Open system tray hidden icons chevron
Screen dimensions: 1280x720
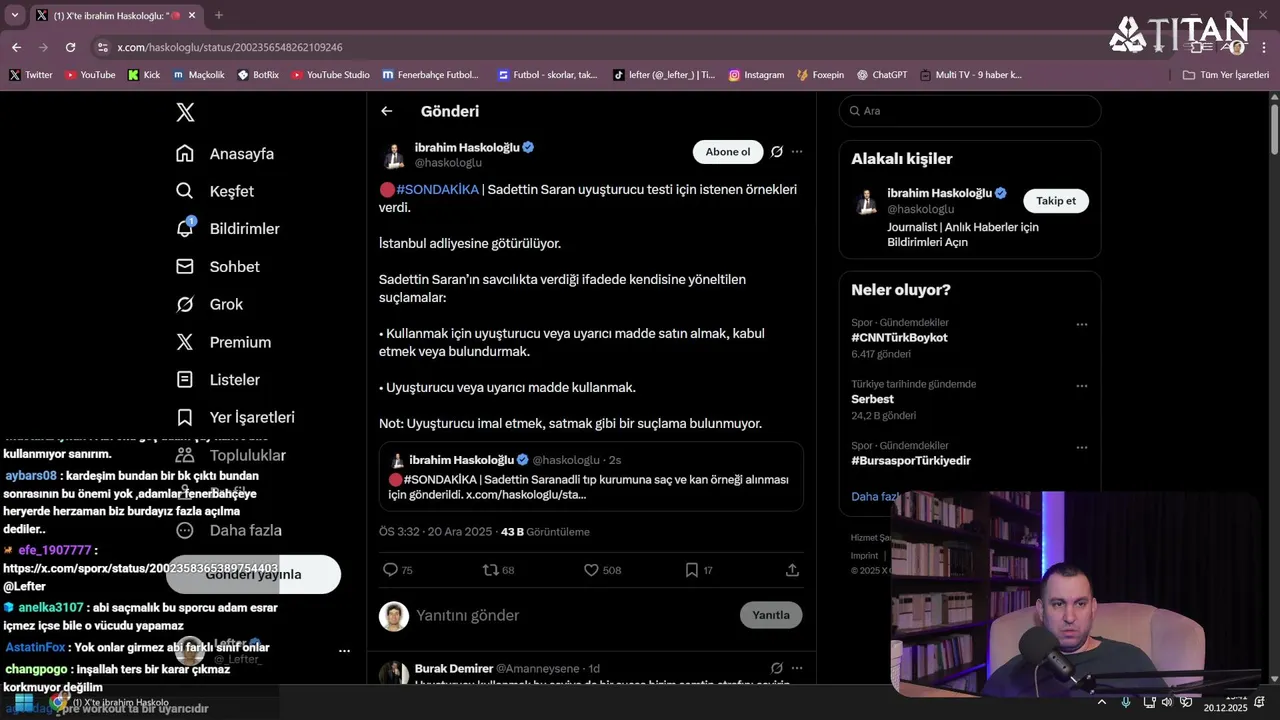pos(1102,703)
